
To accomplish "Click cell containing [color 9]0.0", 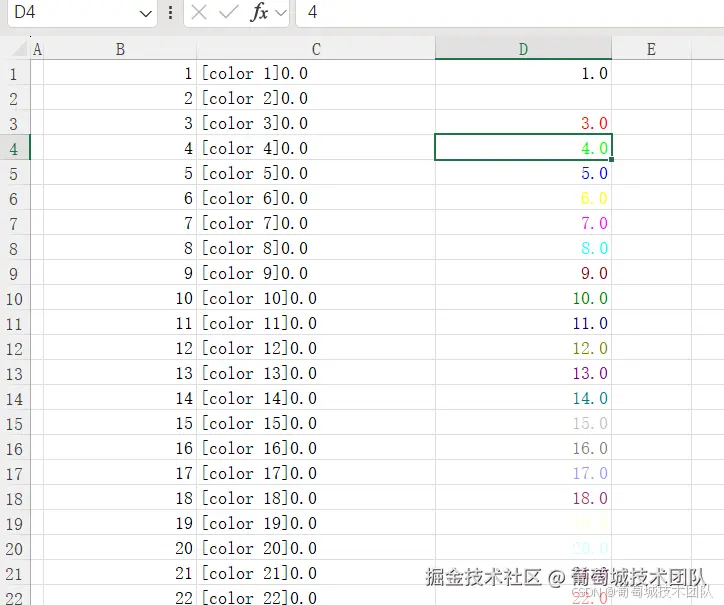I will 316,273.
